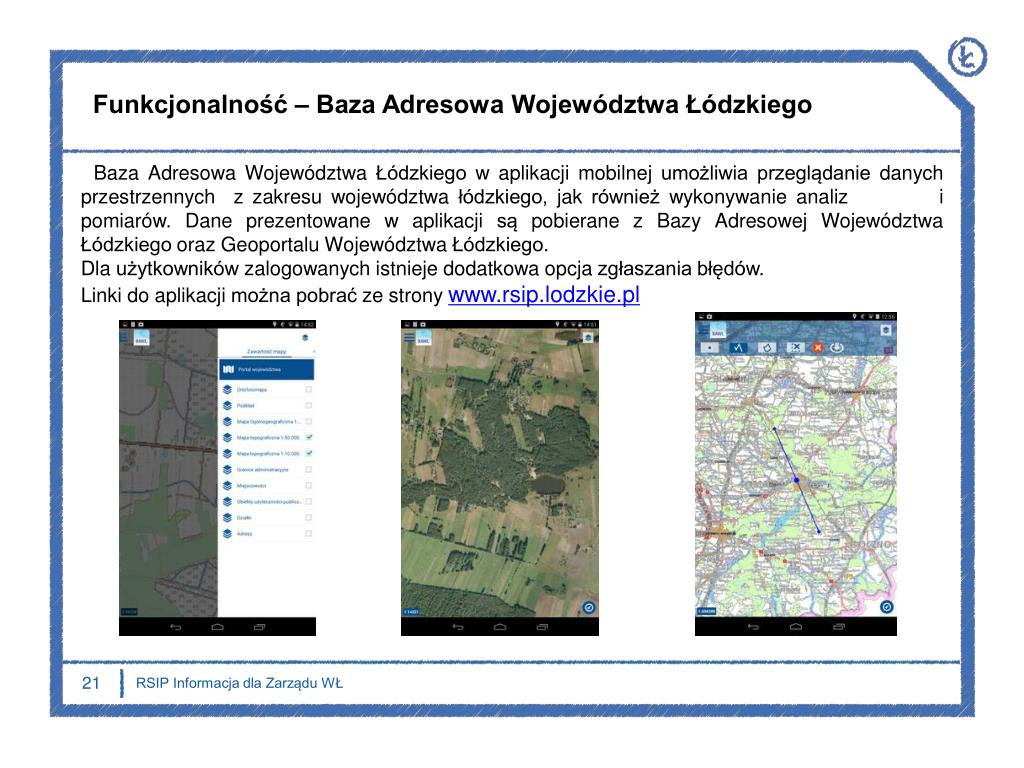Image resolution: width=1024 pixels, height=768 pixels.
Task: Click the Podkład layer stack icon
Action: 227,406
